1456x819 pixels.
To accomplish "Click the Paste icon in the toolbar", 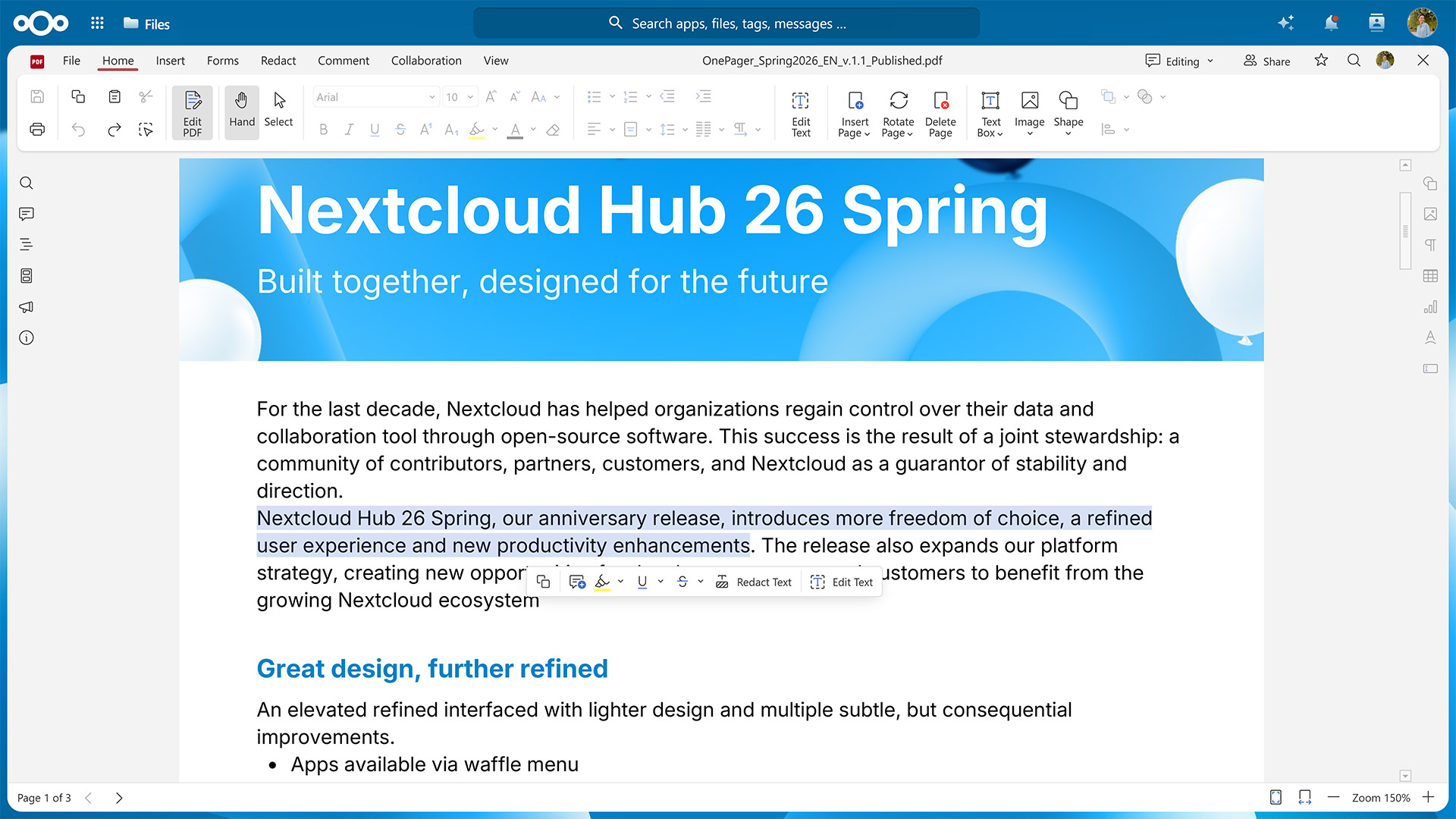I will click(x=115, y=96).
